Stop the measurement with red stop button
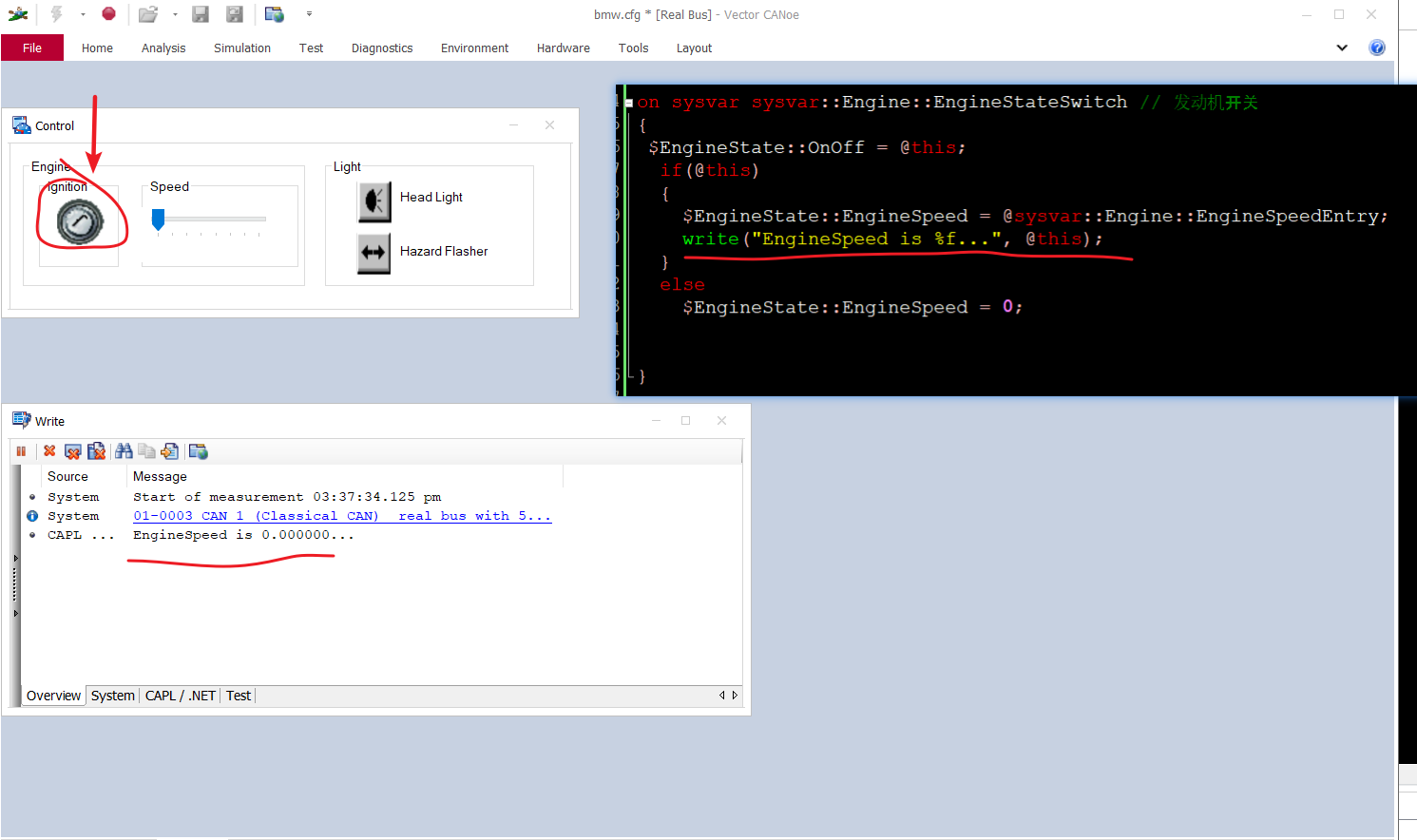The height and width of the screenshot is (840, 1417). [108, 13]
